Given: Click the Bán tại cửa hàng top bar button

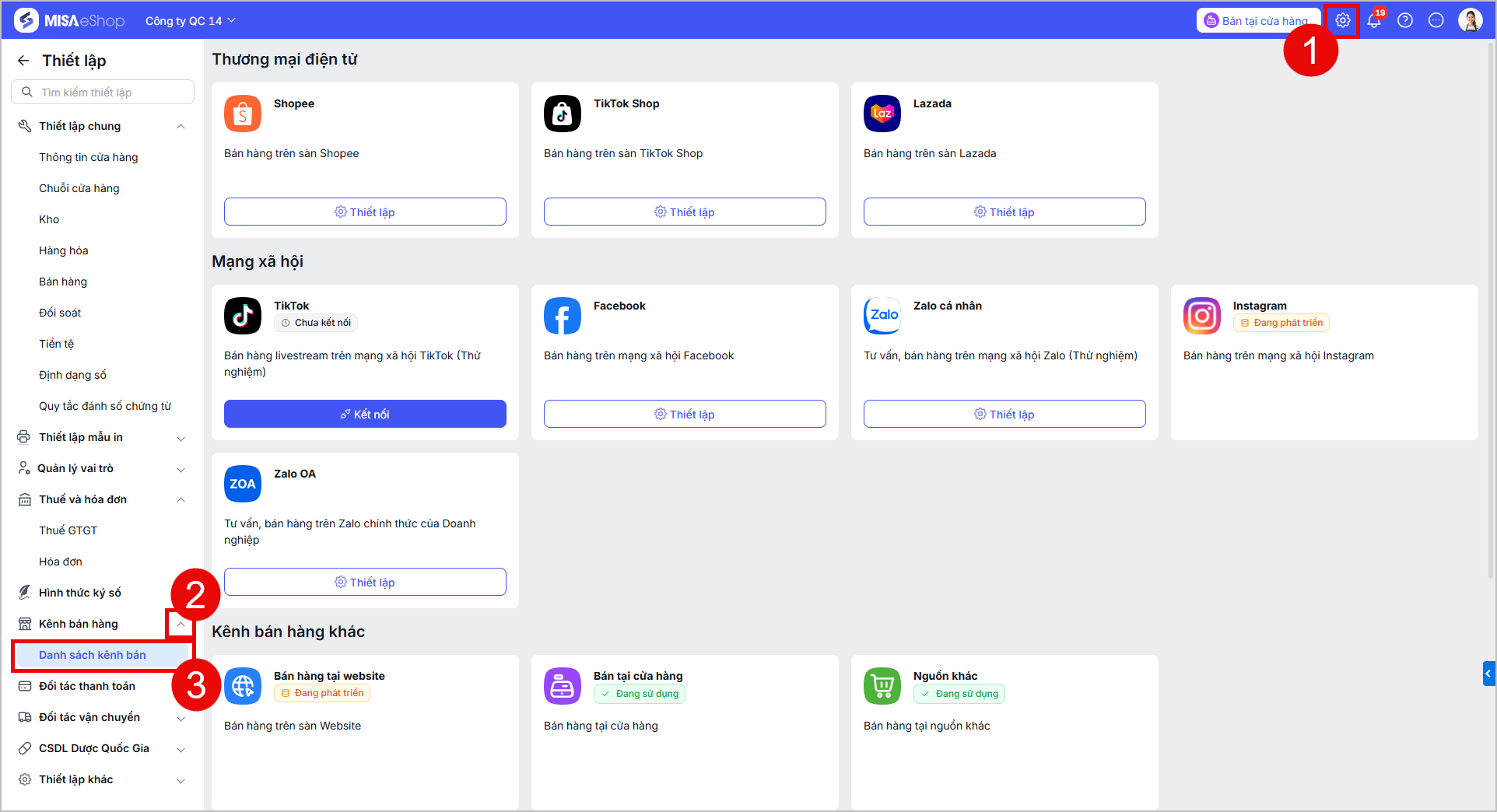Looking at the screenshot, I should 1258,20.
